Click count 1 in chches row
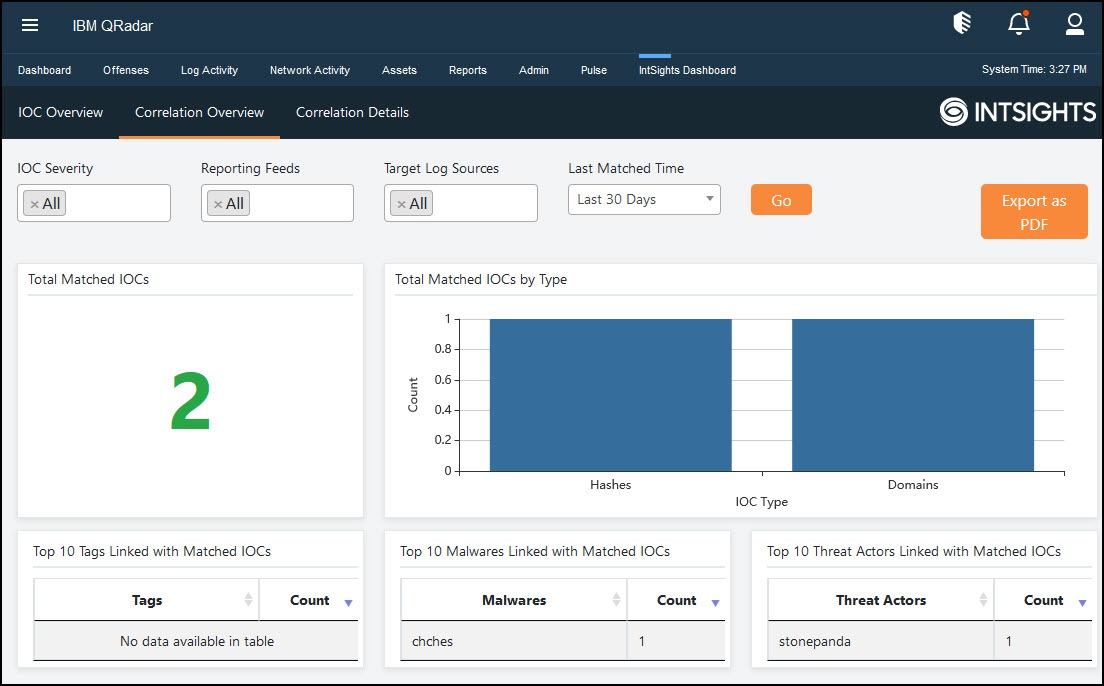The width and height of the screenshot is (1104, 686). pos(641,641)
